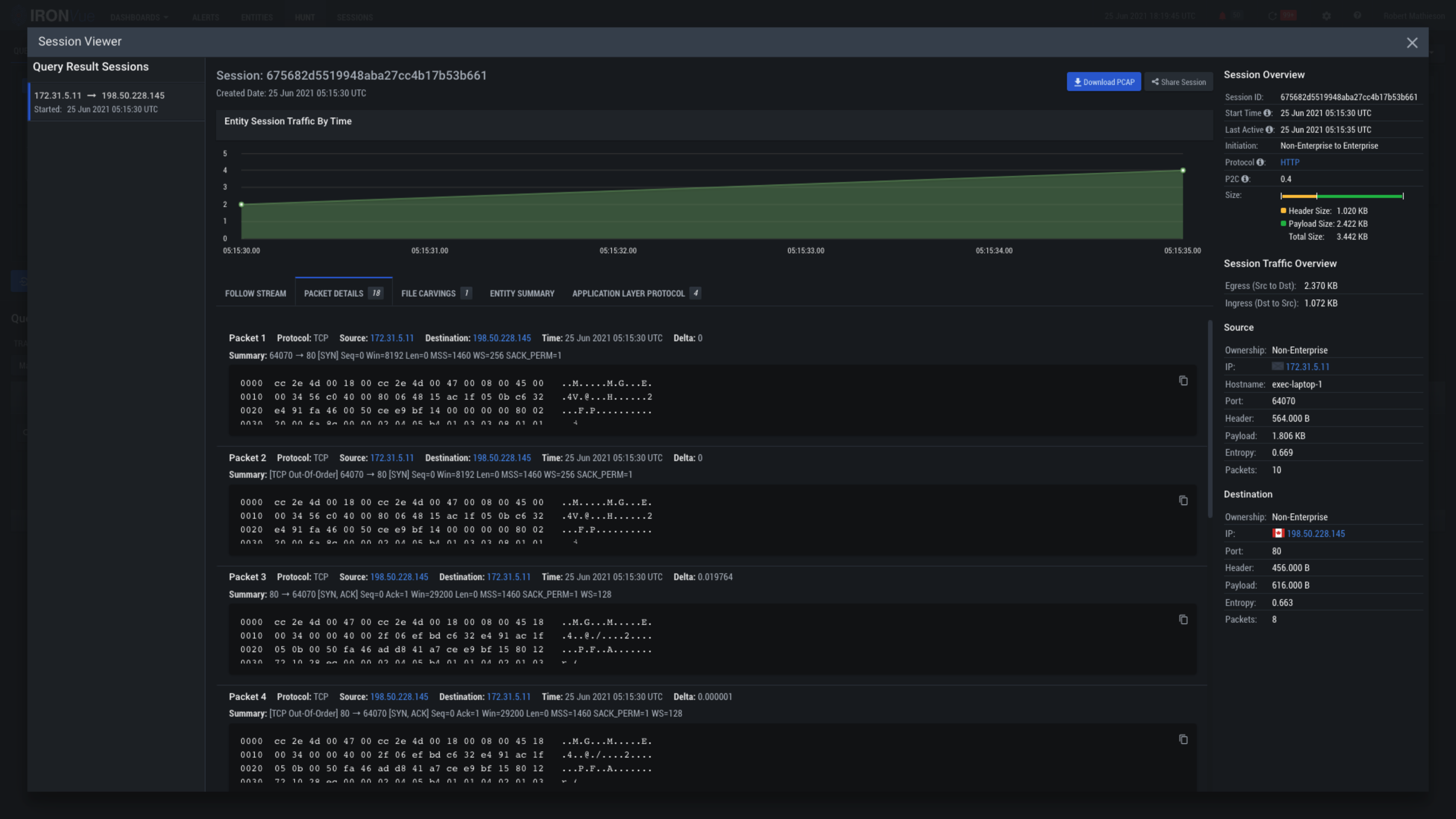1456x819 pixels.
Task: Open the HTTP protocol link
Action: click(x=1290, y=162)
